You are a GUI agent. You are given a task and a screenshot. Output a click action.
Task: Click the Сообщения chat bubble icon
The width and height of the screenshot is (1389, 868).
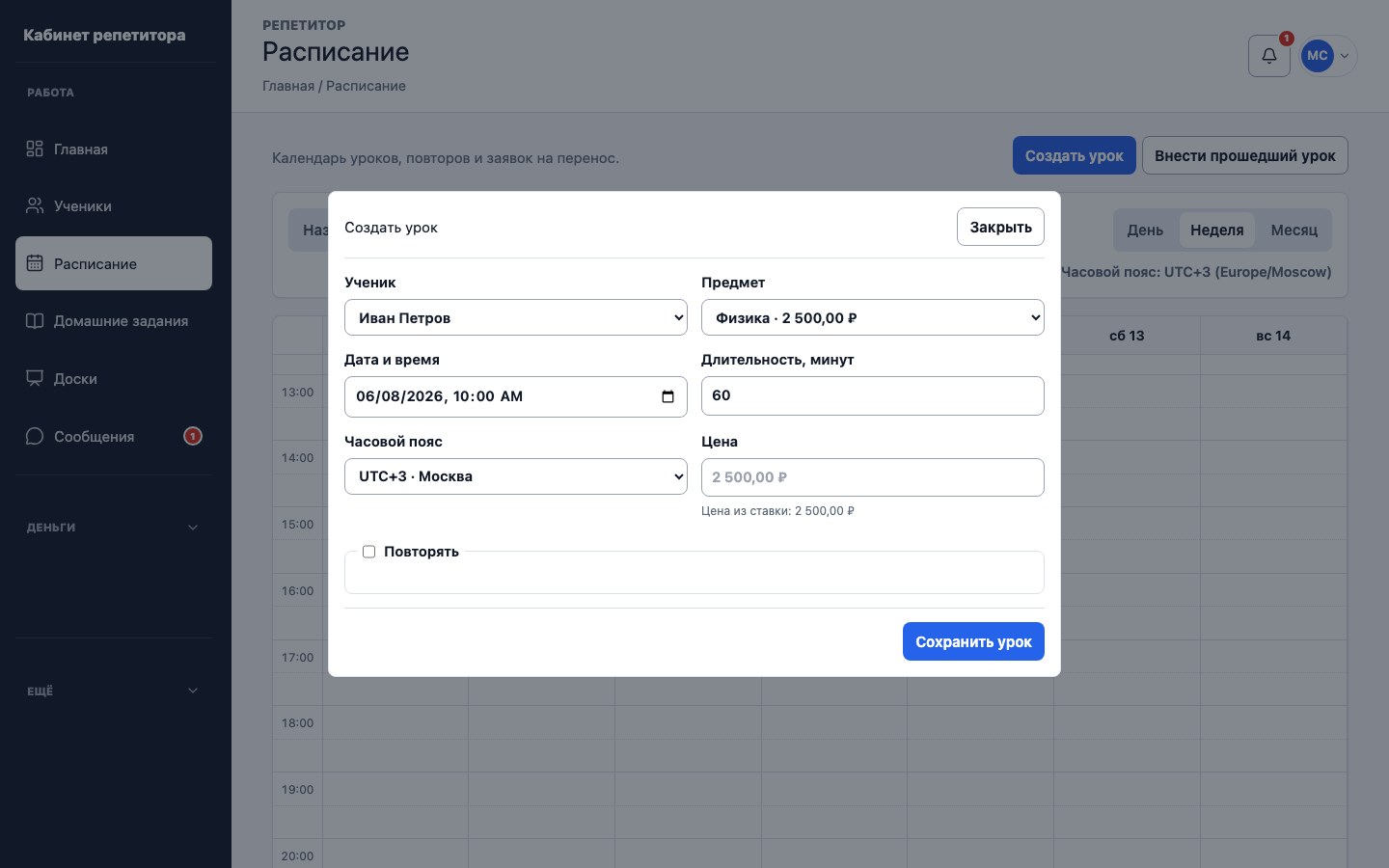click(35, 436)
